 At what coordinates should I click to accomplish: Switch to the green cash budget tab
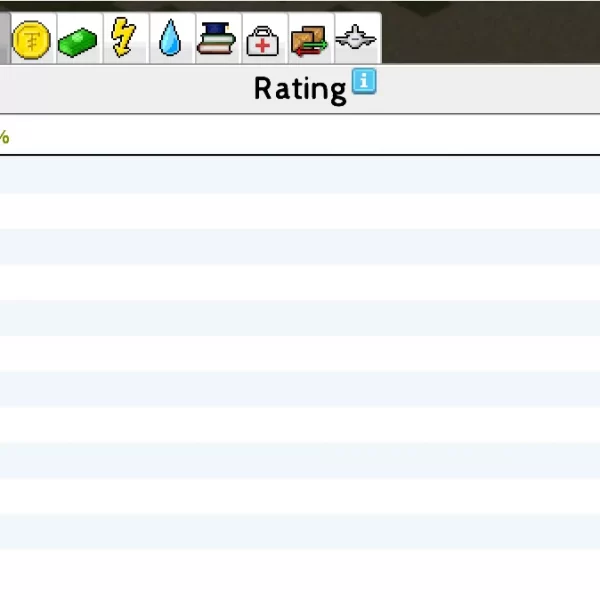[77, 42]
